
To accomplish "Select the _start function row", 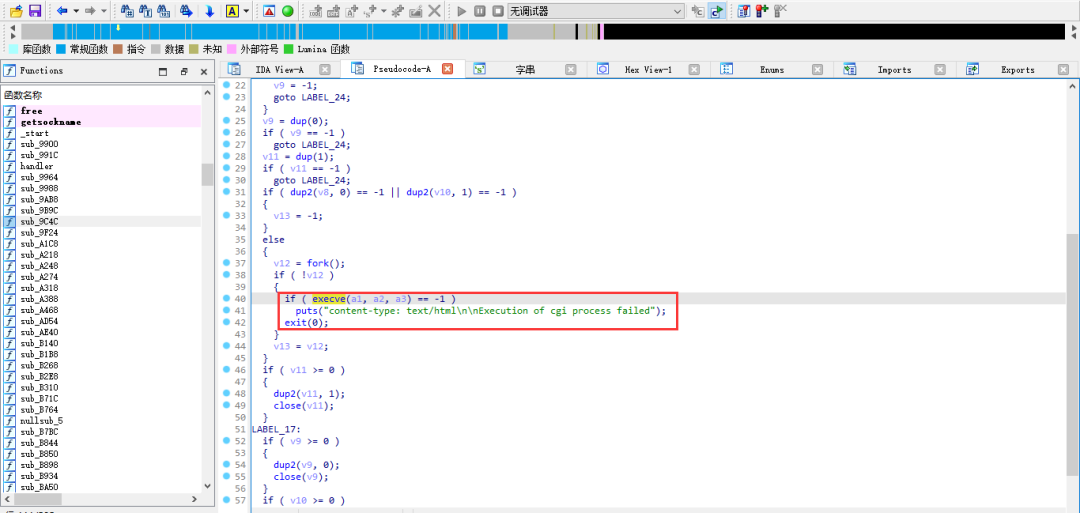I will pyautogui.click(x=102, y=133).
